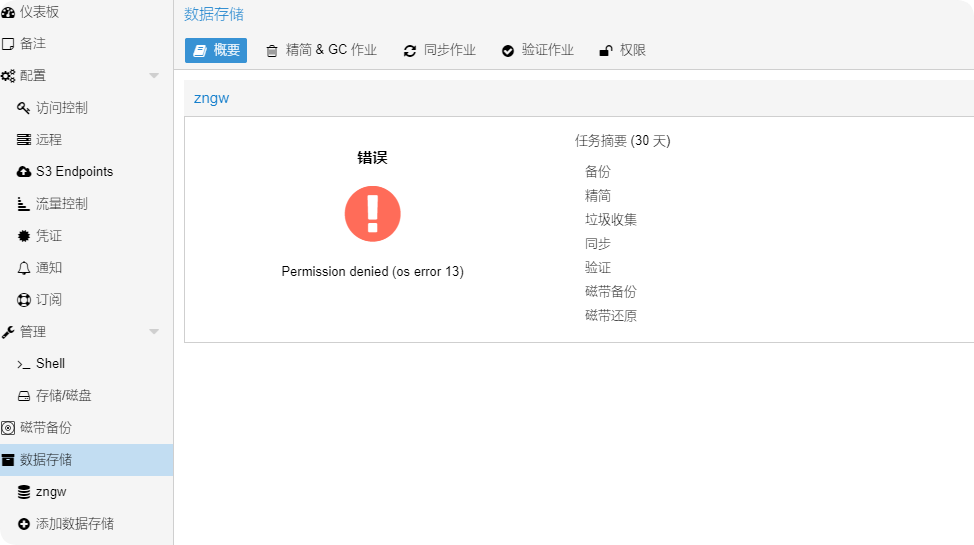Click the tape backup icon
974x545 pixels.
(8, 428)
